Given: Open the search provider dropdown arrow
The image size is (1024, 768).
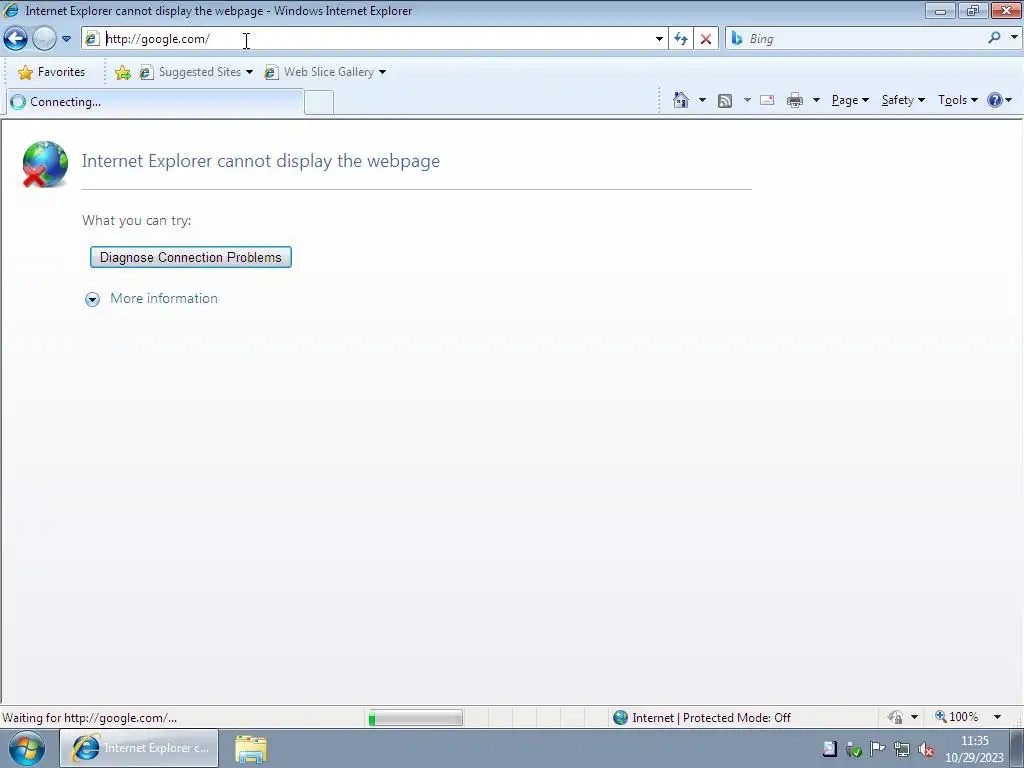Looking at the screenshot, I should click(1014, 37).
